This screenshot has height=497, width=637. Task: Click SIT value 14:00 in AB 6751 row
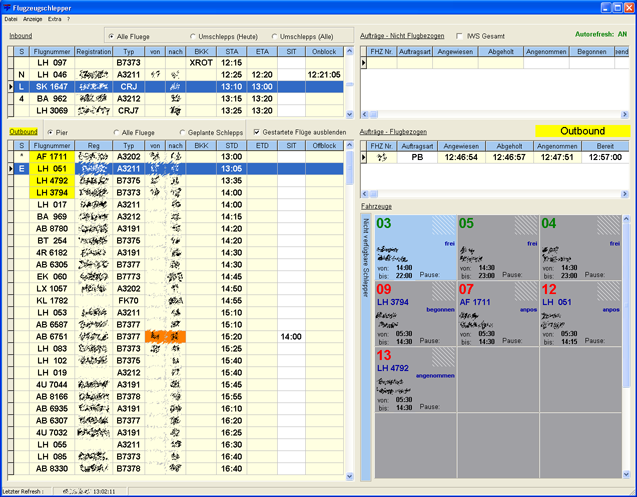click(x=291, y=336)
